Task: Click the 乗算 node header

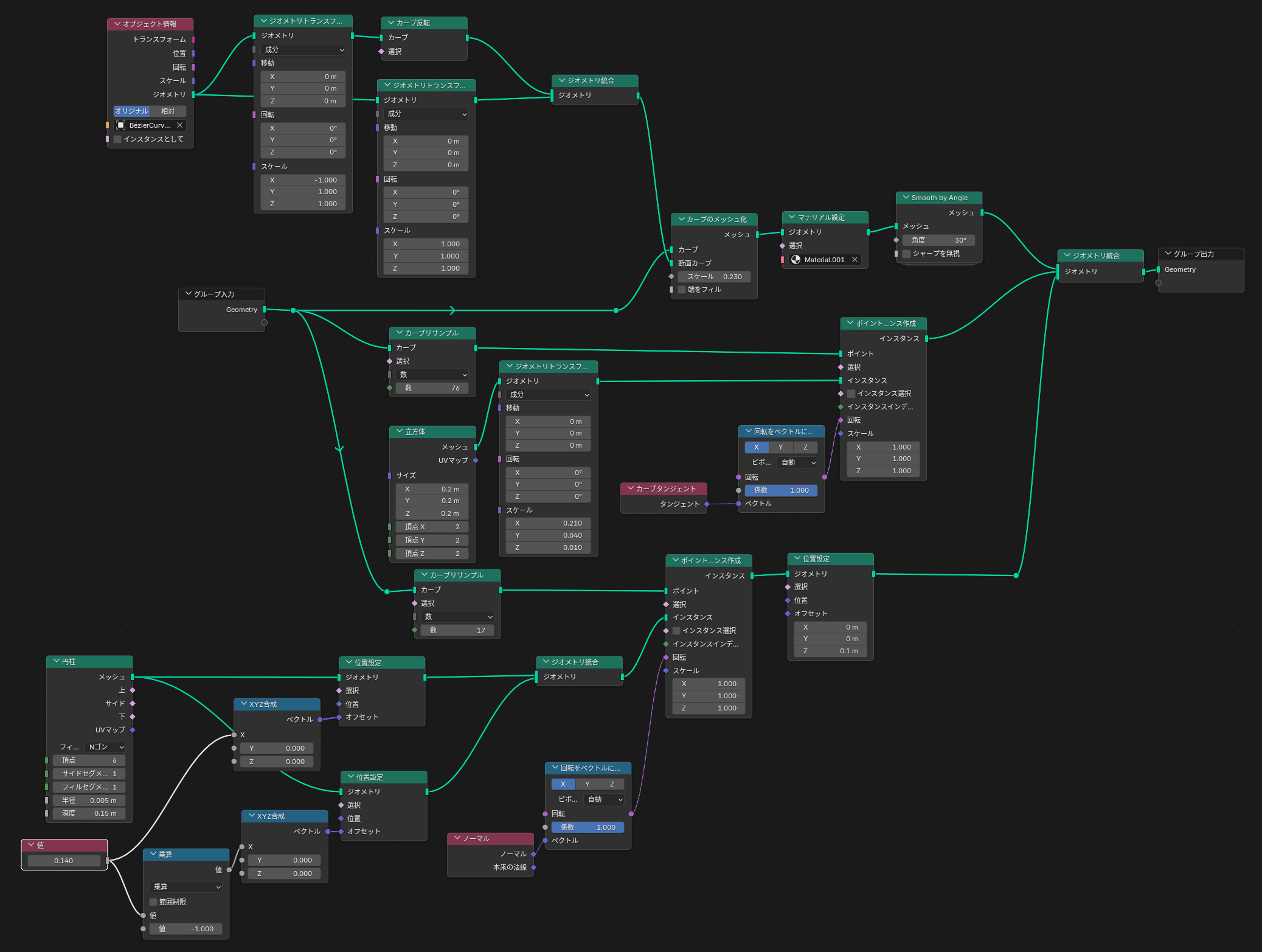Action: [186, 855]
